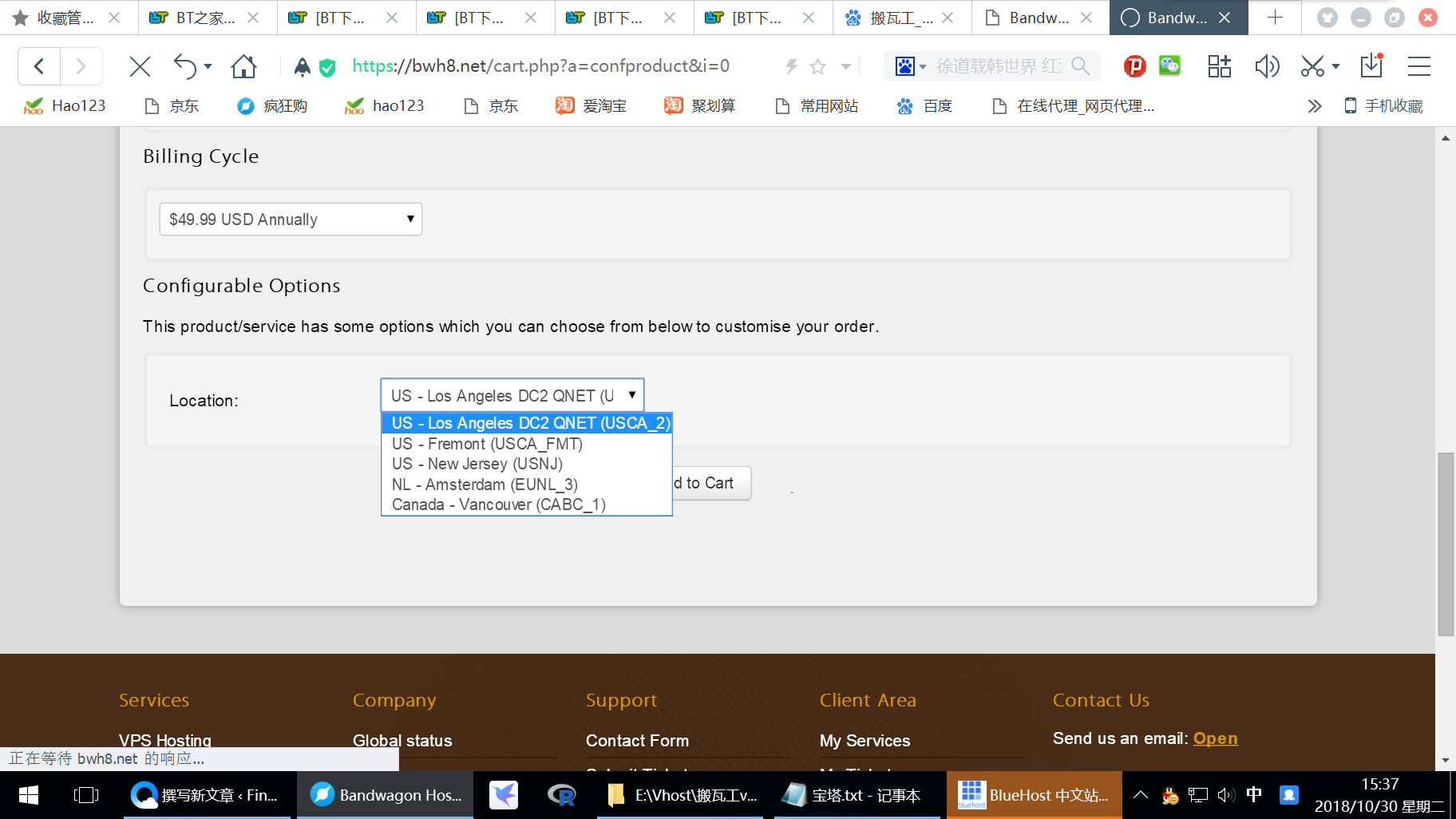
Task: Click the green security shield icon
Action: (327, 68)
